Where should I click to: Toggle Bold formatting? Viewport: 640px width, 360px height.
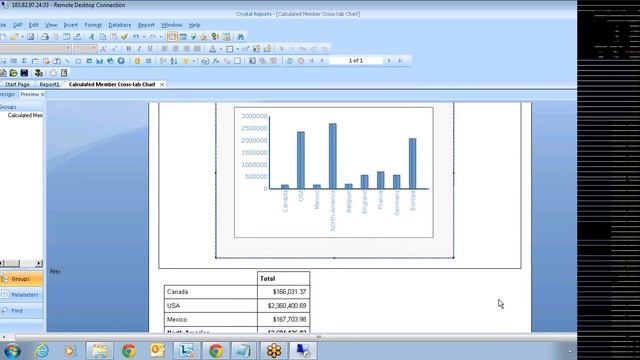129,49
